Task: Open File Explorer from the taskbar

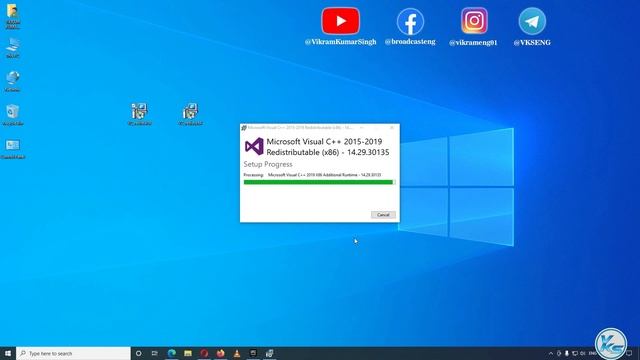Action: click(x=188, y=353)
